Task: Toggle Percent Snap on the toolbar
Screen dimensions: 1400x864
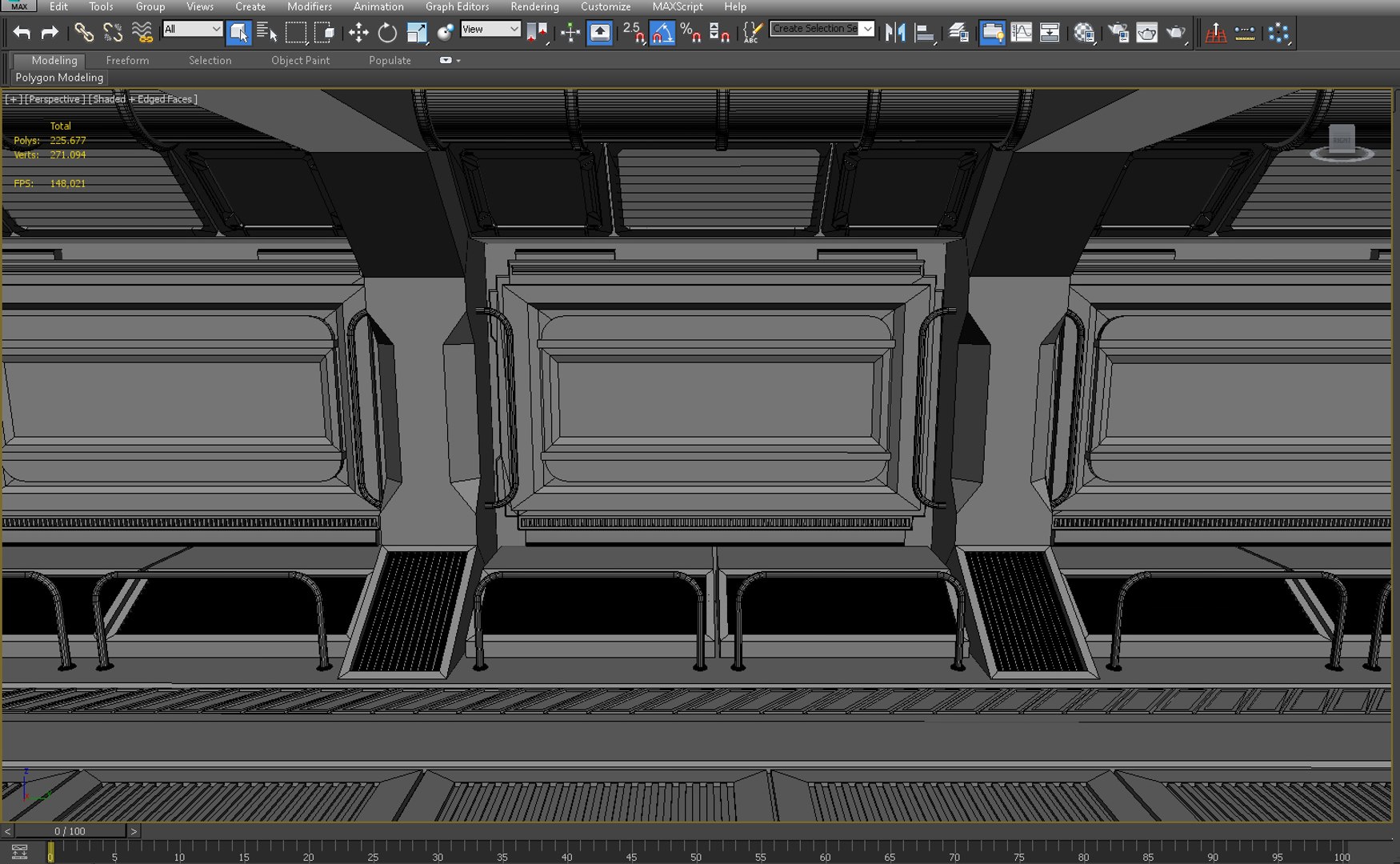Action: 690,33
